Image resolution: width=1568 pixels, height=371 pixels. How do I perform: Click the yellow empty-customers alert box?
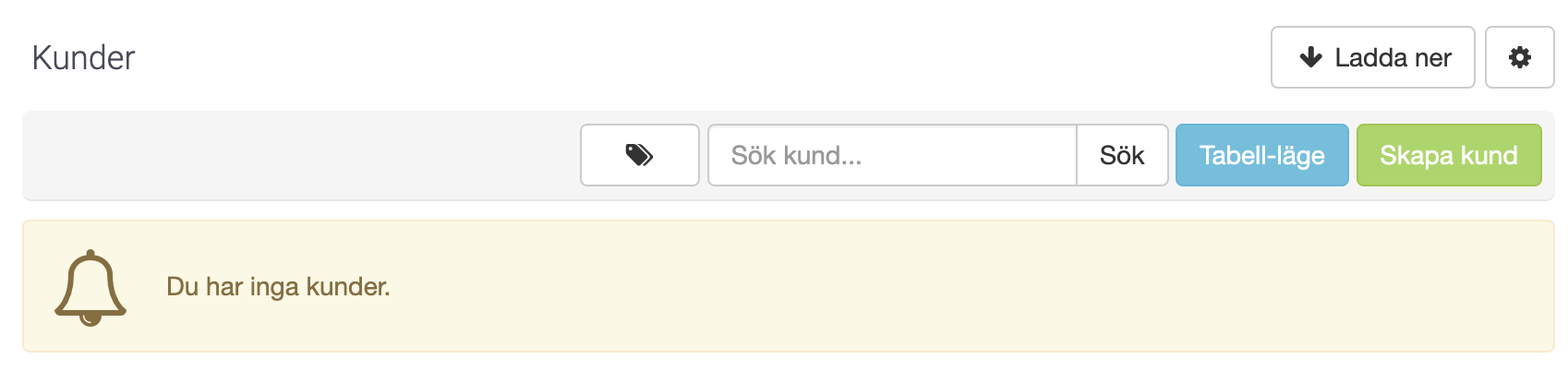click(788, 286)
